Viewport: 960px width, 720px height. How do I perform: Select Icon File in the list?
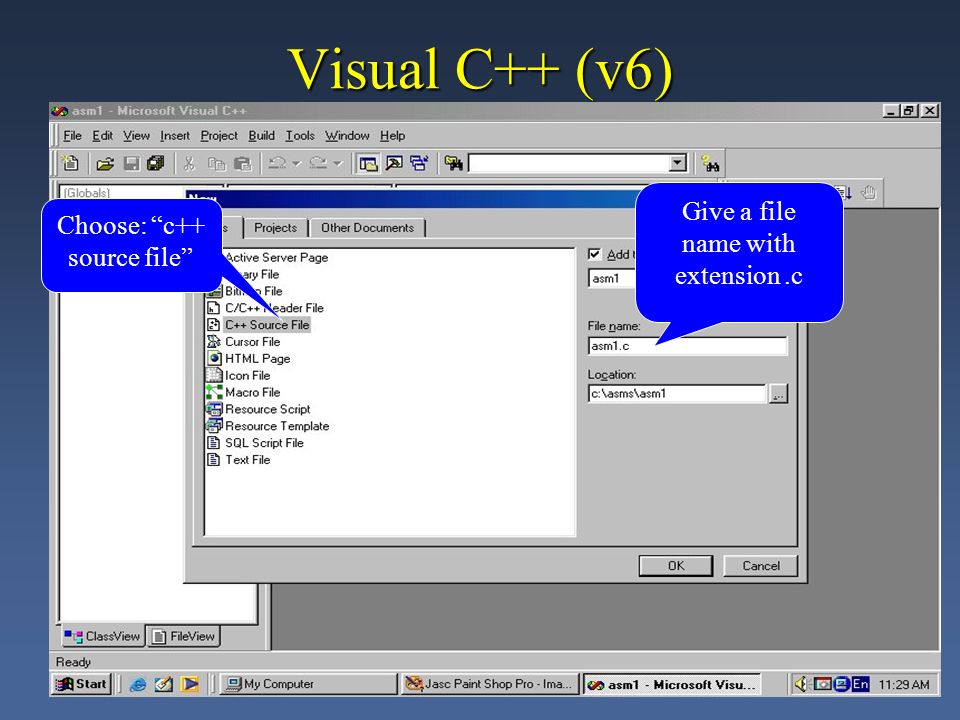[x=247, y=376]
